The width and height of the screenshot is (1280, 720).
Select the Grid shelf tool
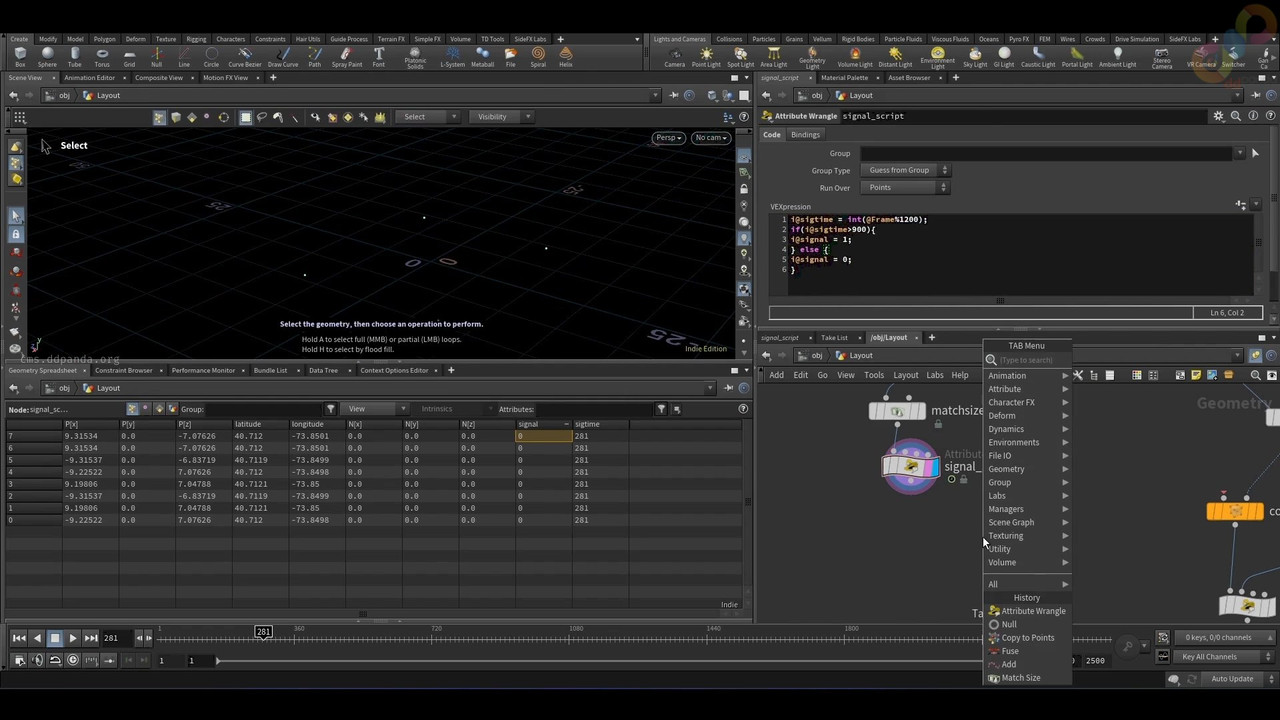pos(129,57)
